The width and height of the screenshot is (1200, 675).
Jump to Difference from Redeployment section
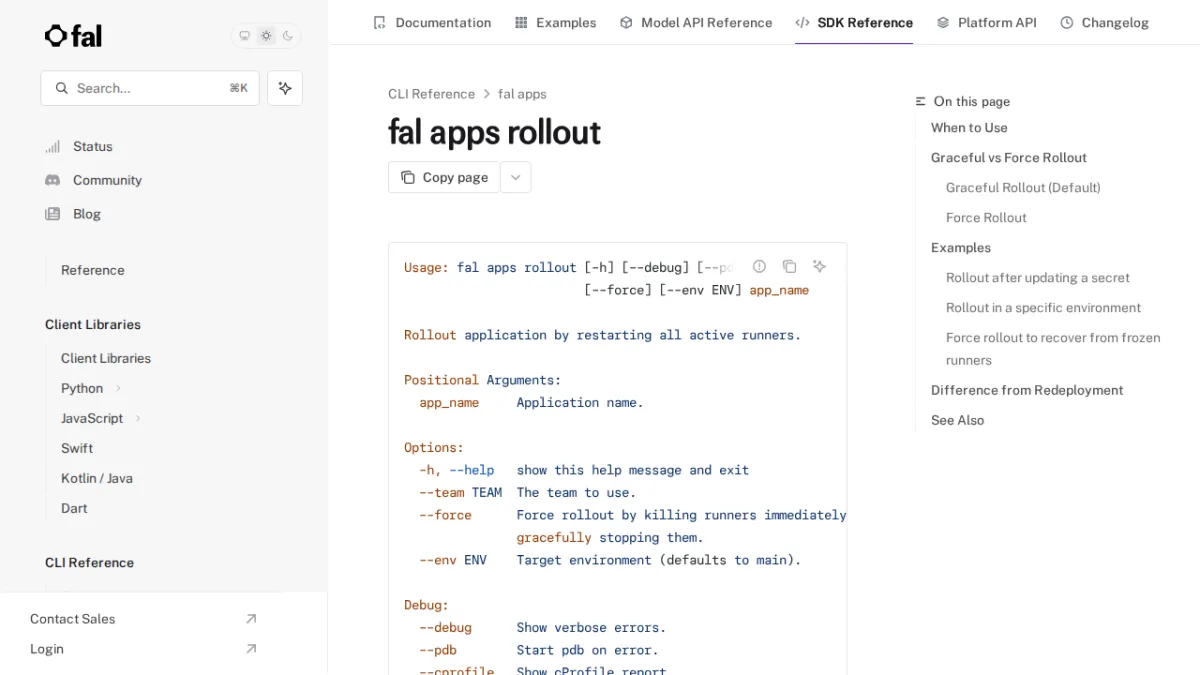point(1027,390)
